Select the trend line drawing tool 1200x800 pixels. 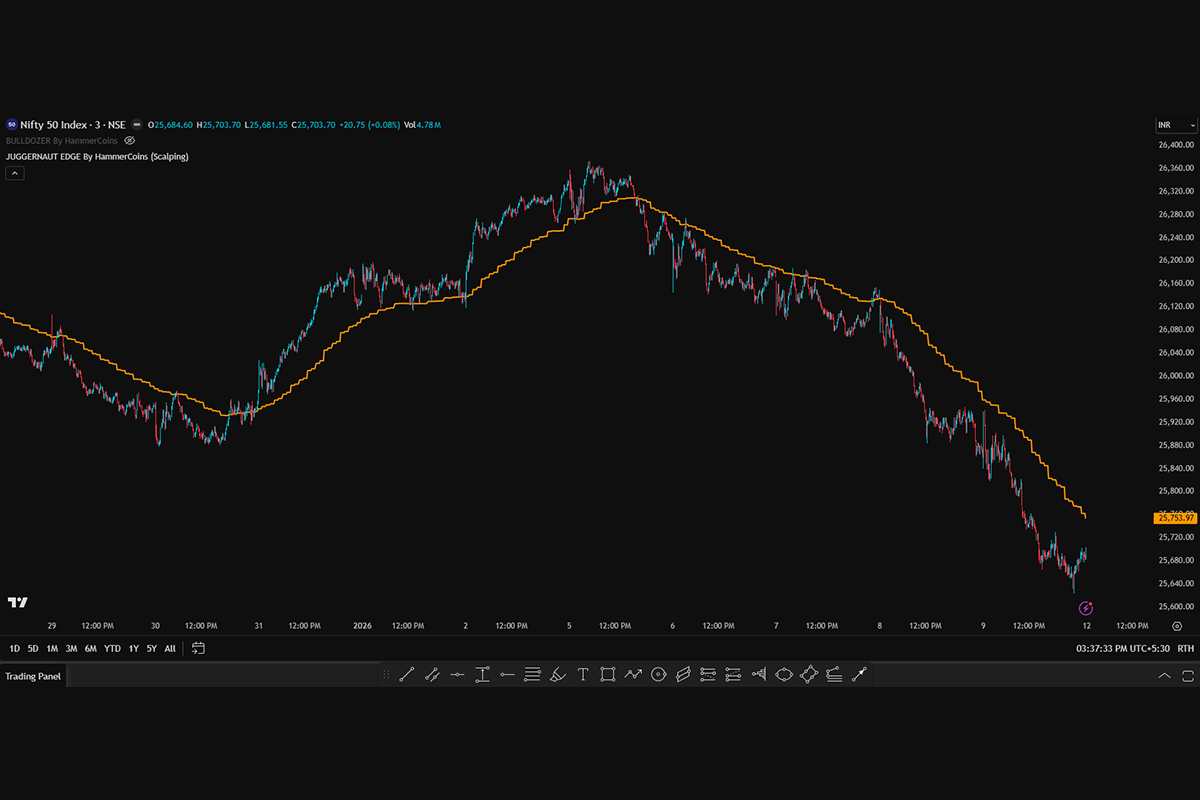[x=407, y=675]
